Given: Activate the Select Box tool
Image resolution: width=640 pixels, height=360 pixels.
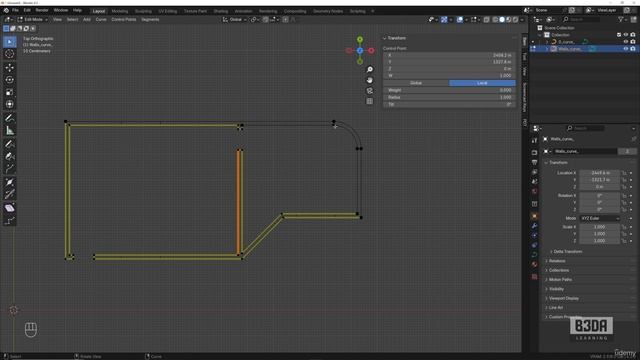Looking at the screenshot, I should (x=9, y=42).
